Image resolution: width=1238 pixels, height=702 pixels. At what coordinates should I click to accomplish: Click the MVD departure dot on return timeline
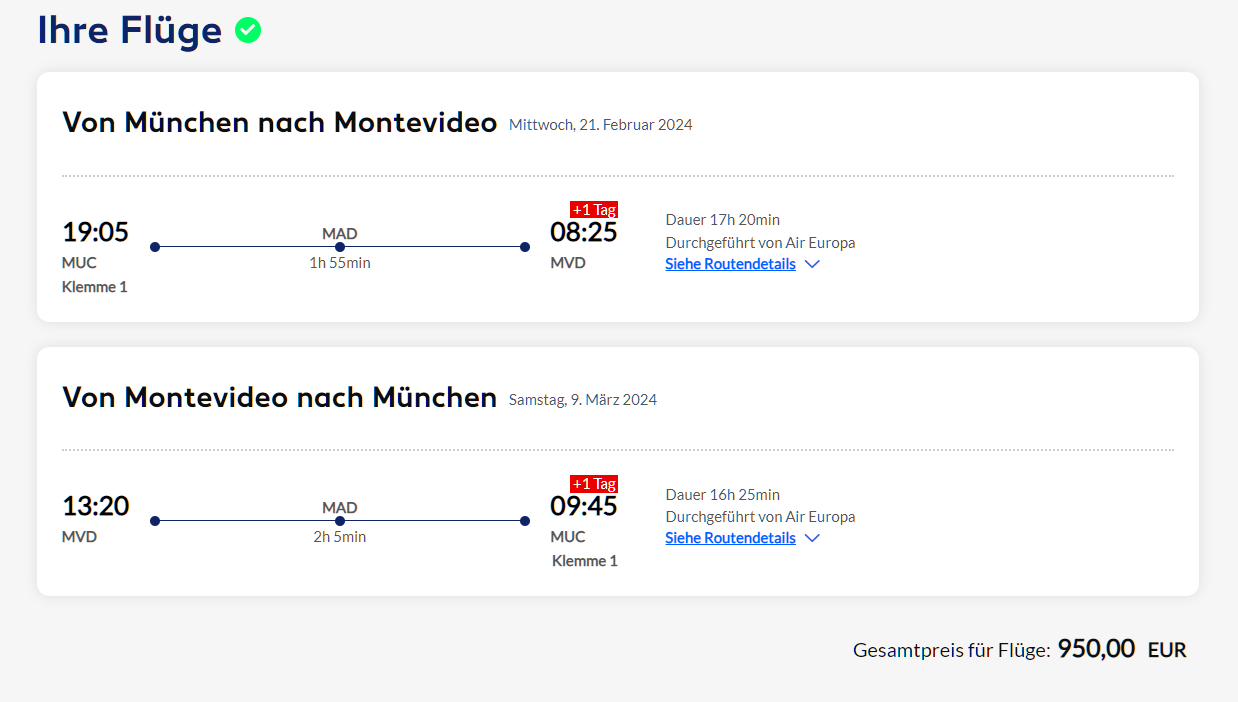coord(155,521)
